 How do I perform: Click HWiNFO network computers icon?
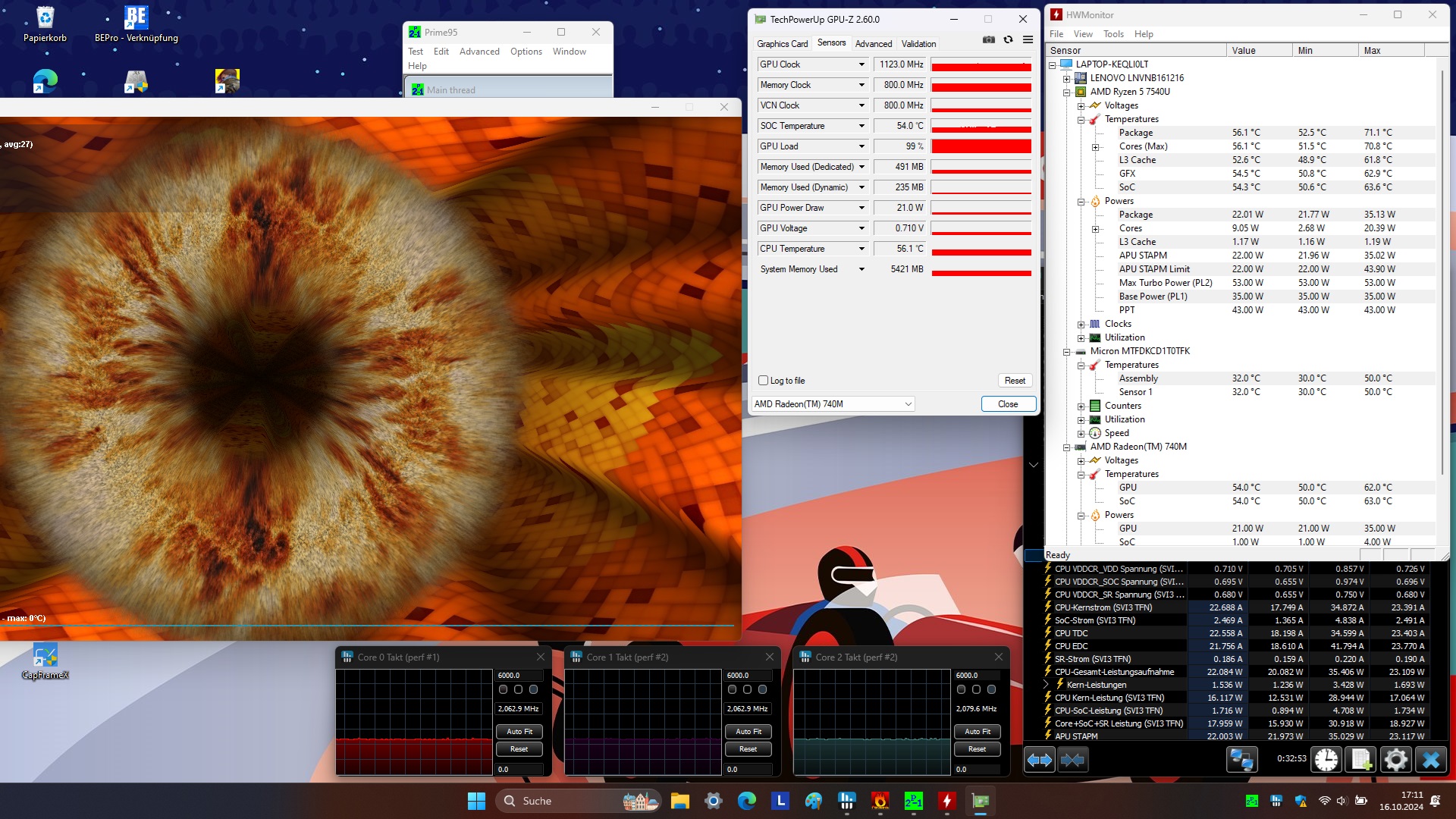(1241, 760)
